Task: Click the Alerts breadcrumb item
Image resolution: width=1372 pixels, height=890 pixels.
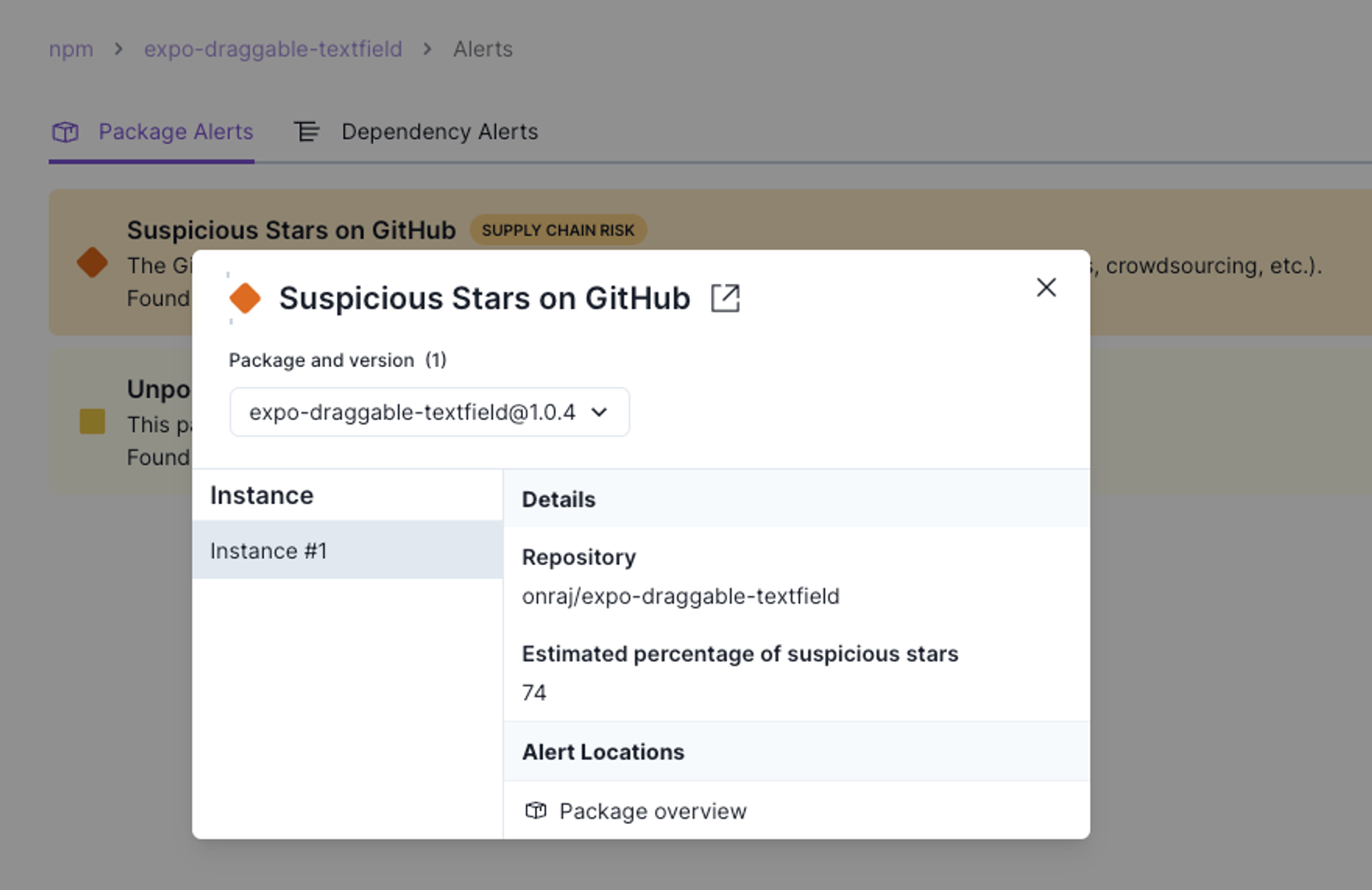Action: 483,49
